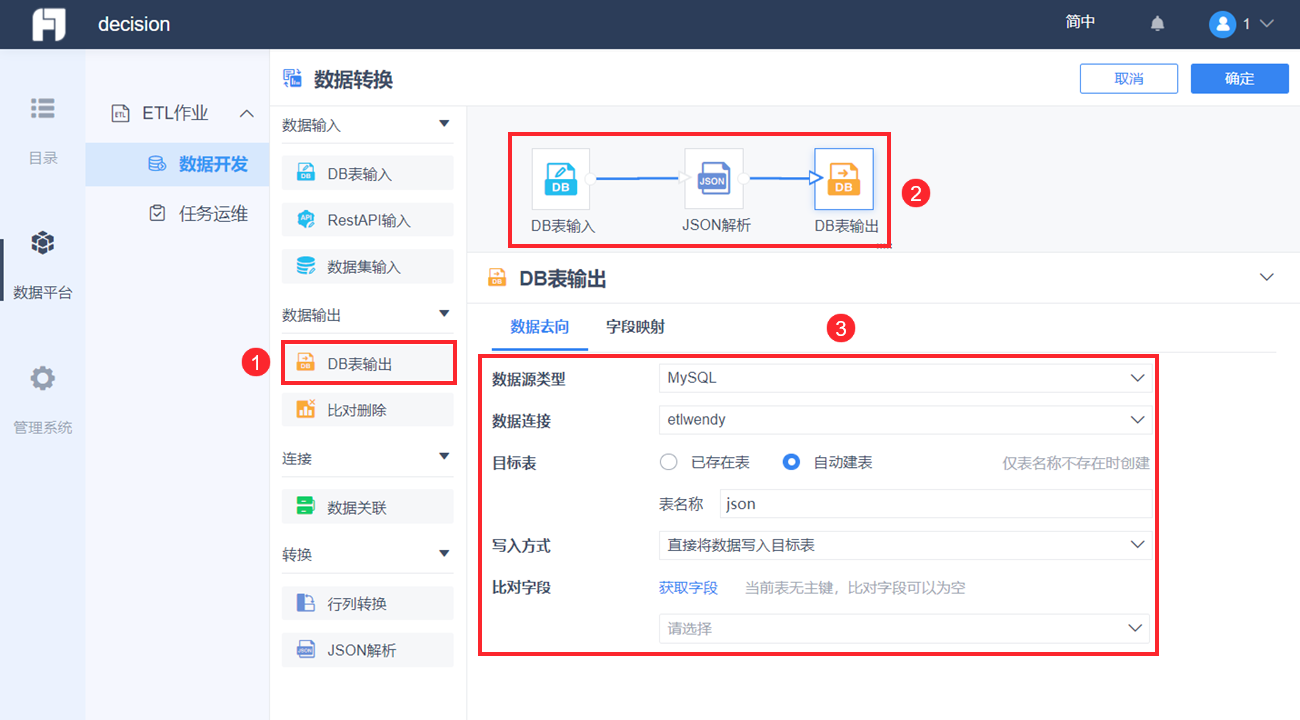Click the 数据开发 database icon
Image resolution: width=1300 pixels, height=720 pixels.
point(157,164)
